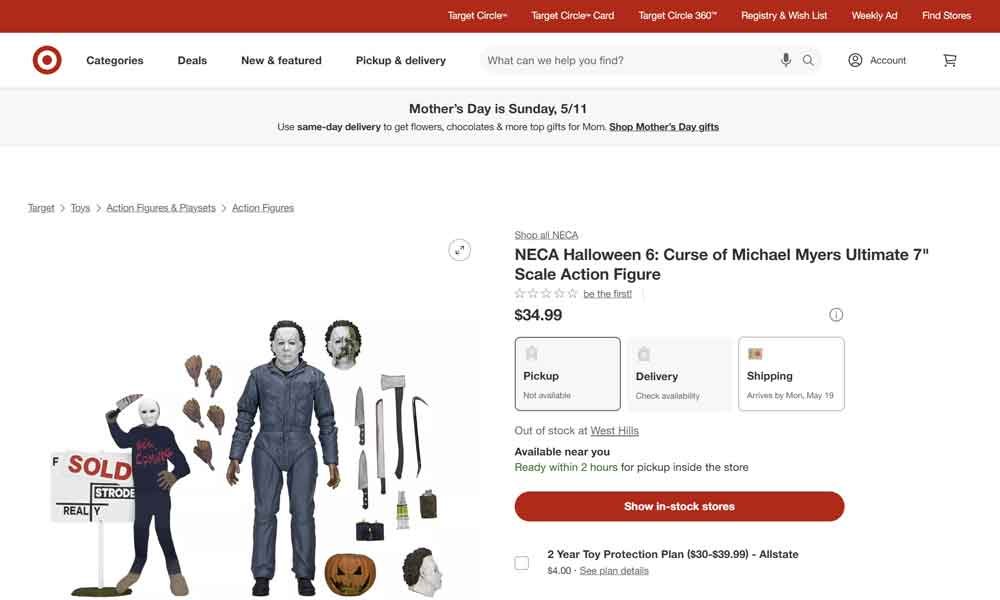Click the price info circle icon

click(x=836, y=314)
